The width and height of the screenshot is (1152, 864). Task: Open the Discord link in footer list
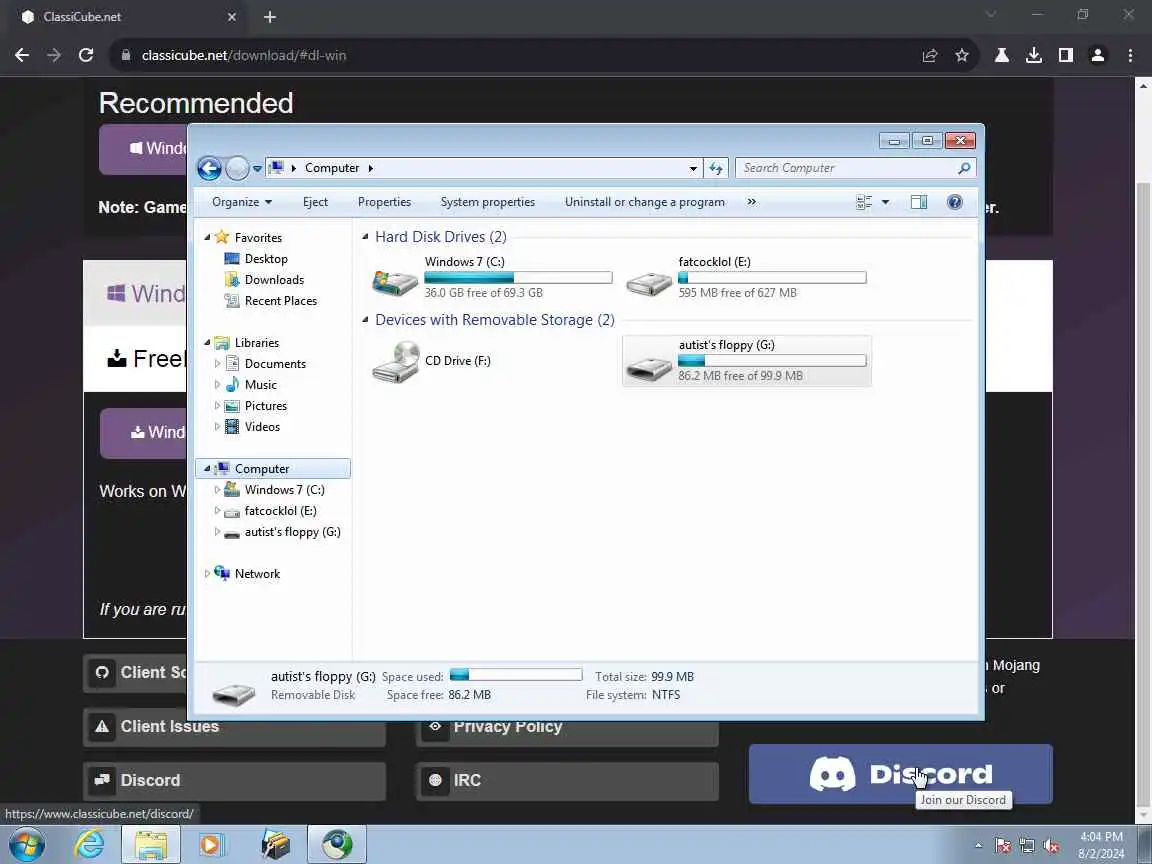[234, 780]
